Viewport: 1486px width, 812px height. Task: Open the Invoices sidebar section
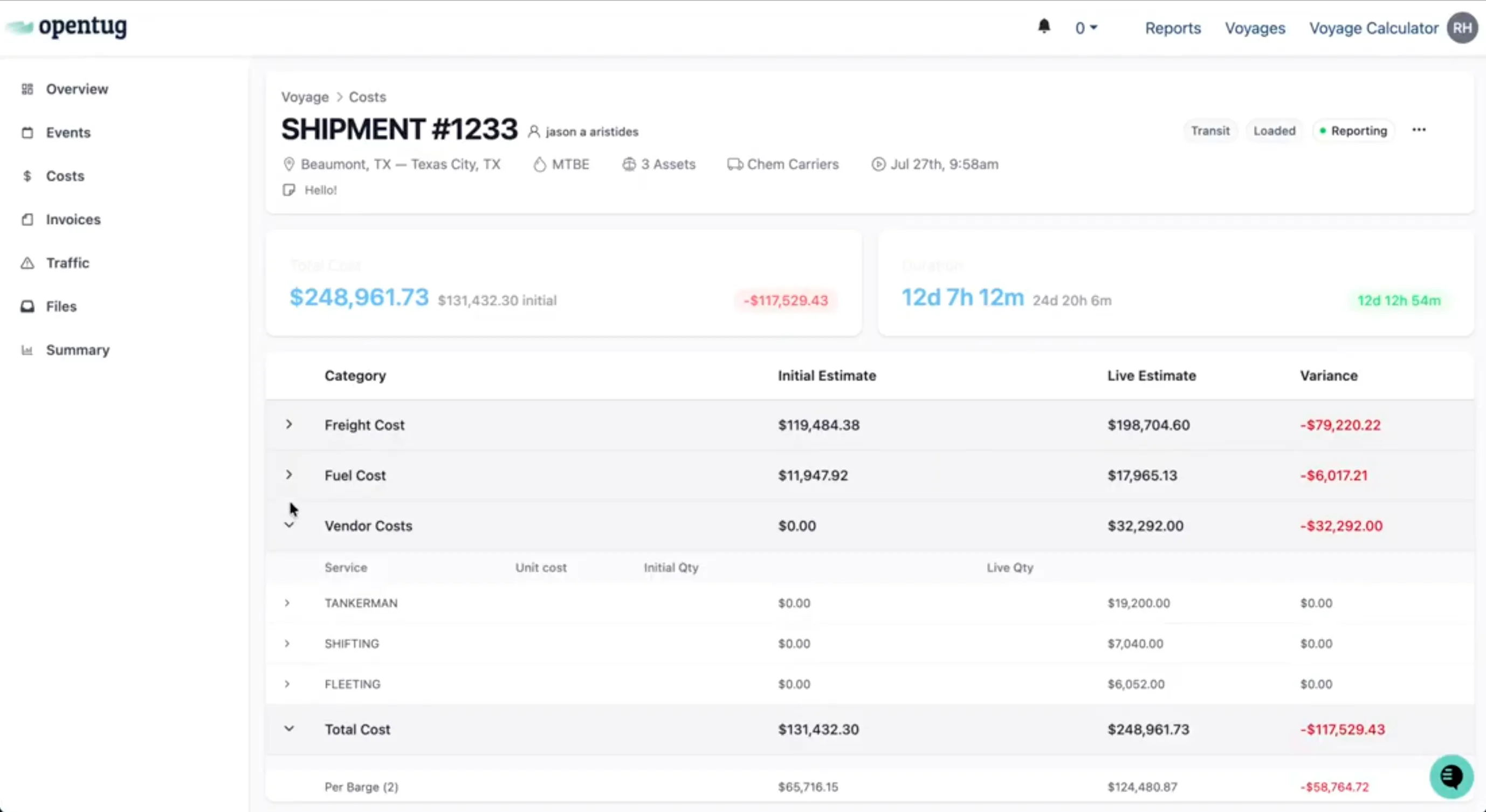73,219
